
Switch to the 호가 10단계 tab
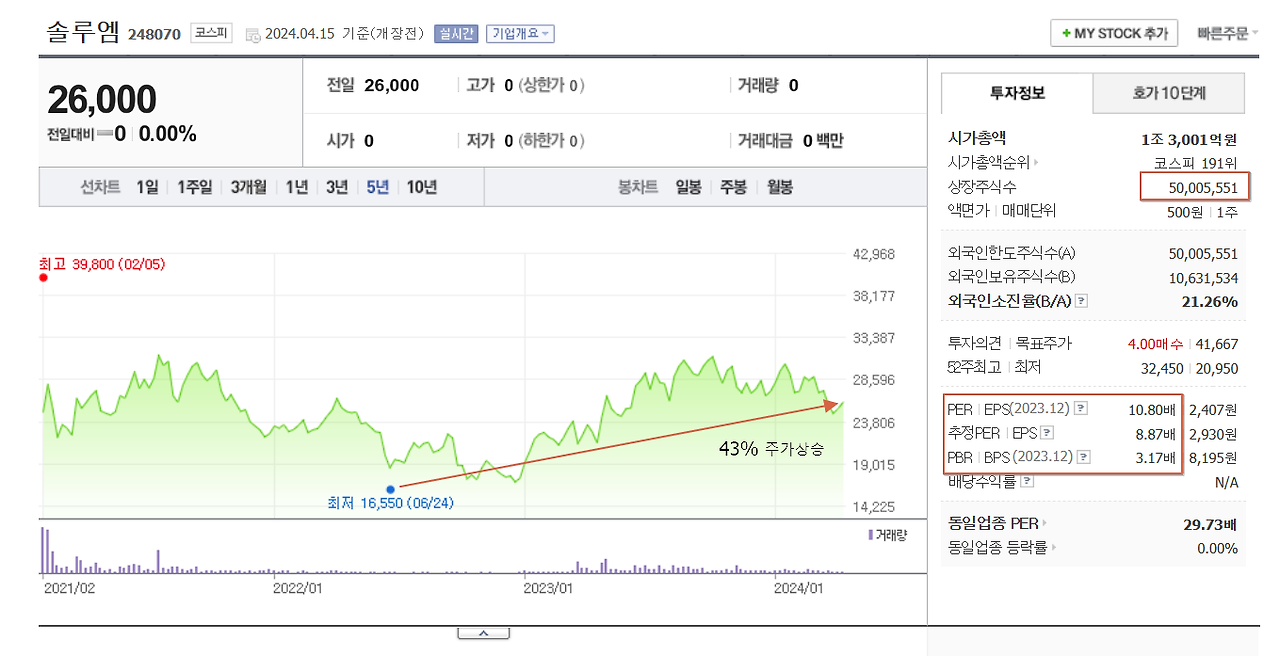click(1166, 92)
